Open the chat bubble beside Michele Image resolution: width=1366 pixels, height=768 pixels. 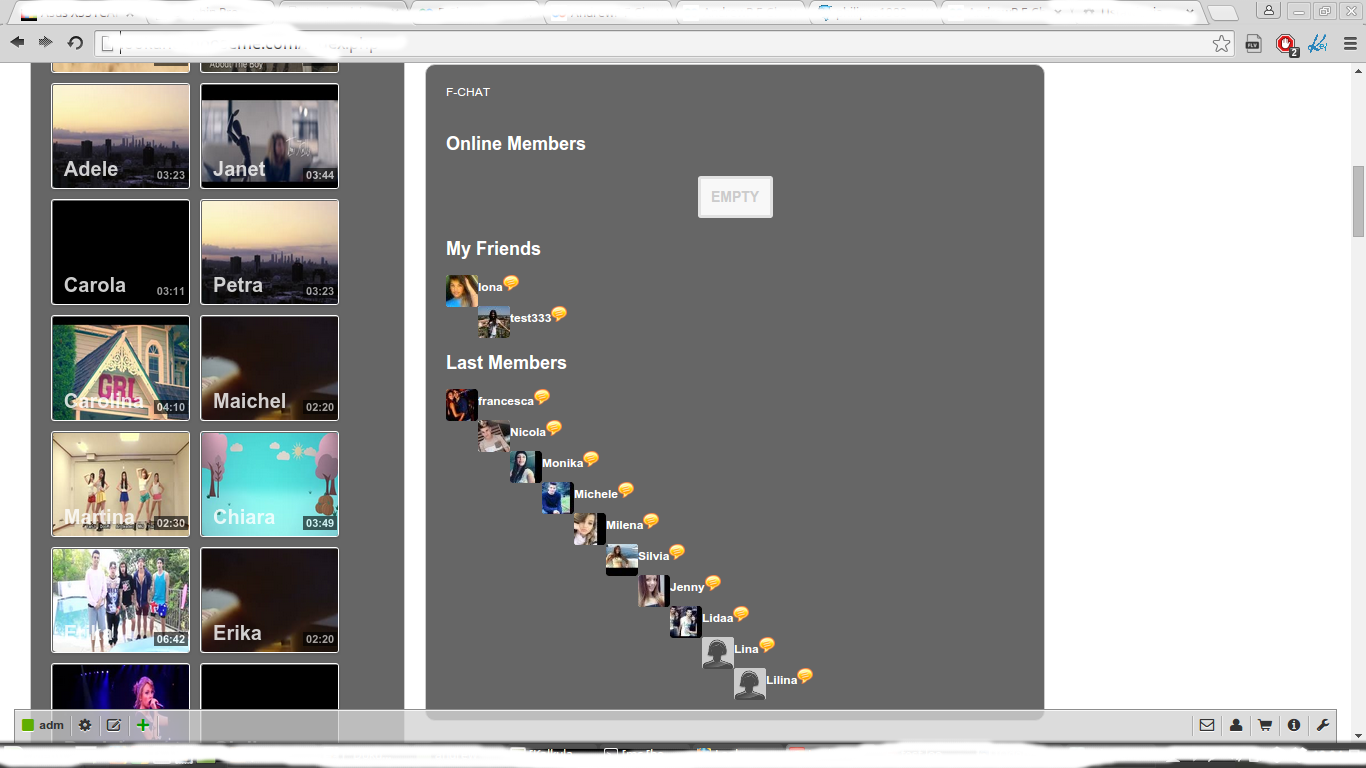tap(626, 490)
